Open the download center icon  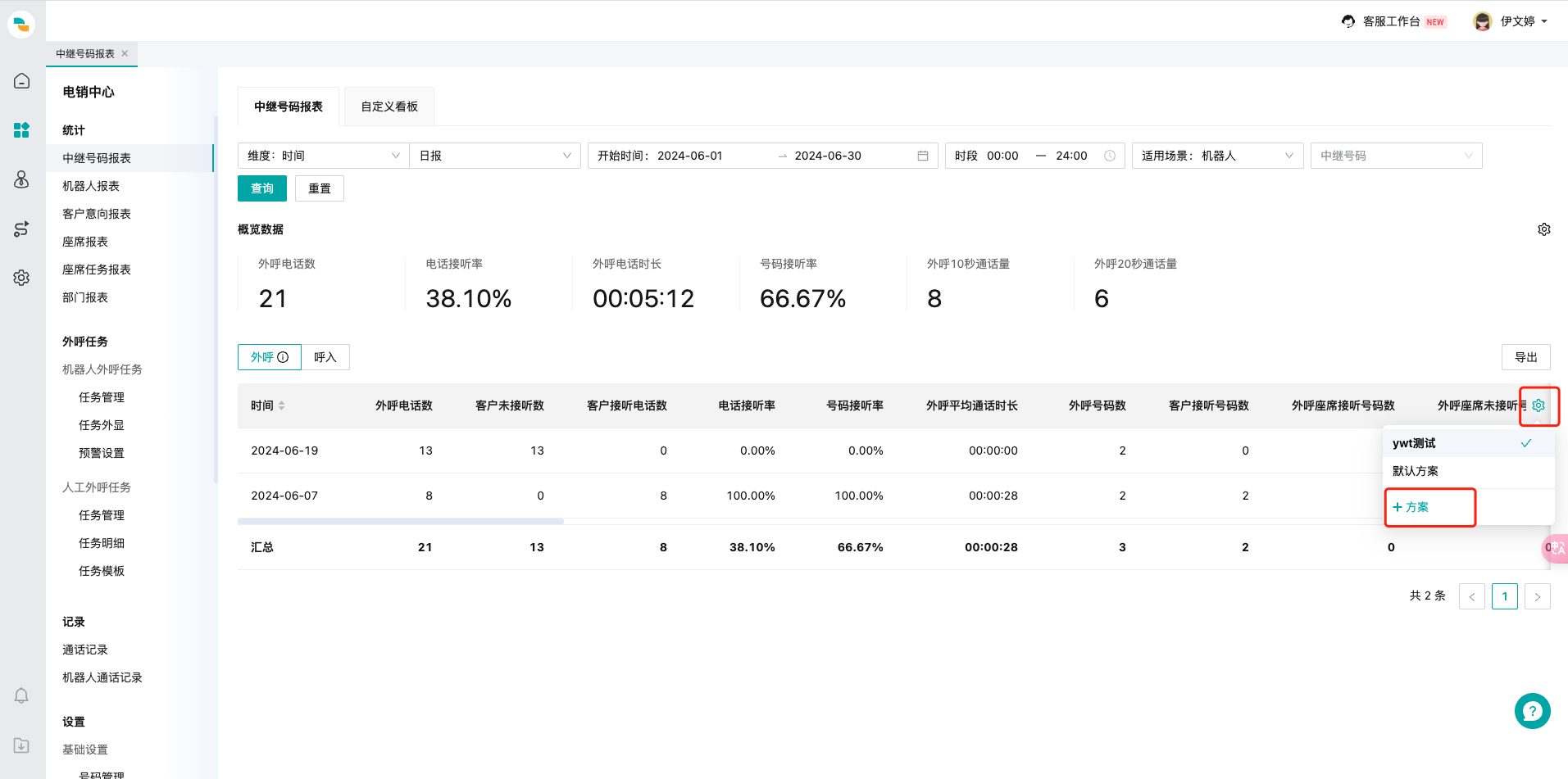[x=21, y=745]
